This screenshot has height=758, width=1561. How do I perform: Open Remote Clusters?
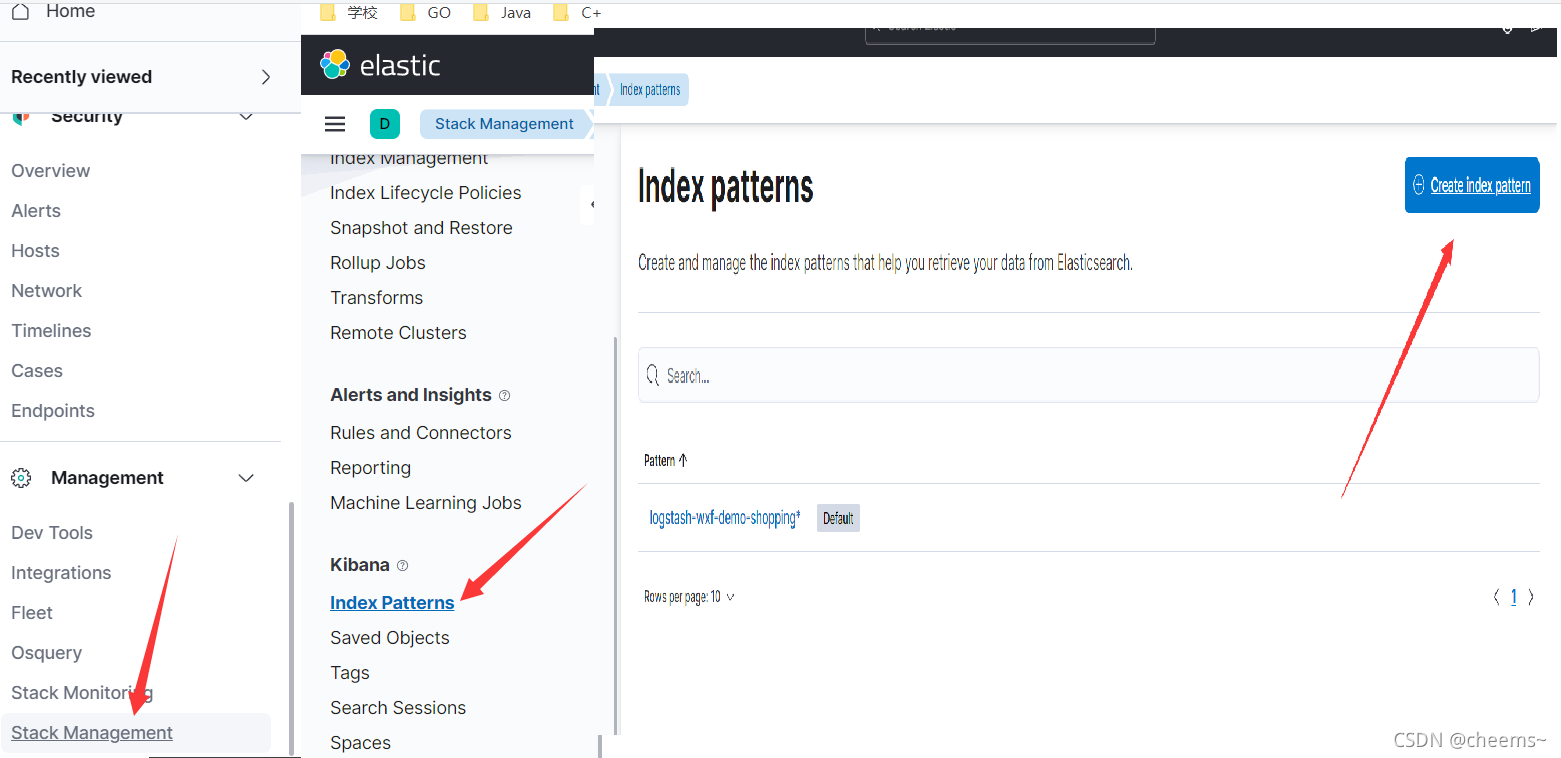coord(398,333)
